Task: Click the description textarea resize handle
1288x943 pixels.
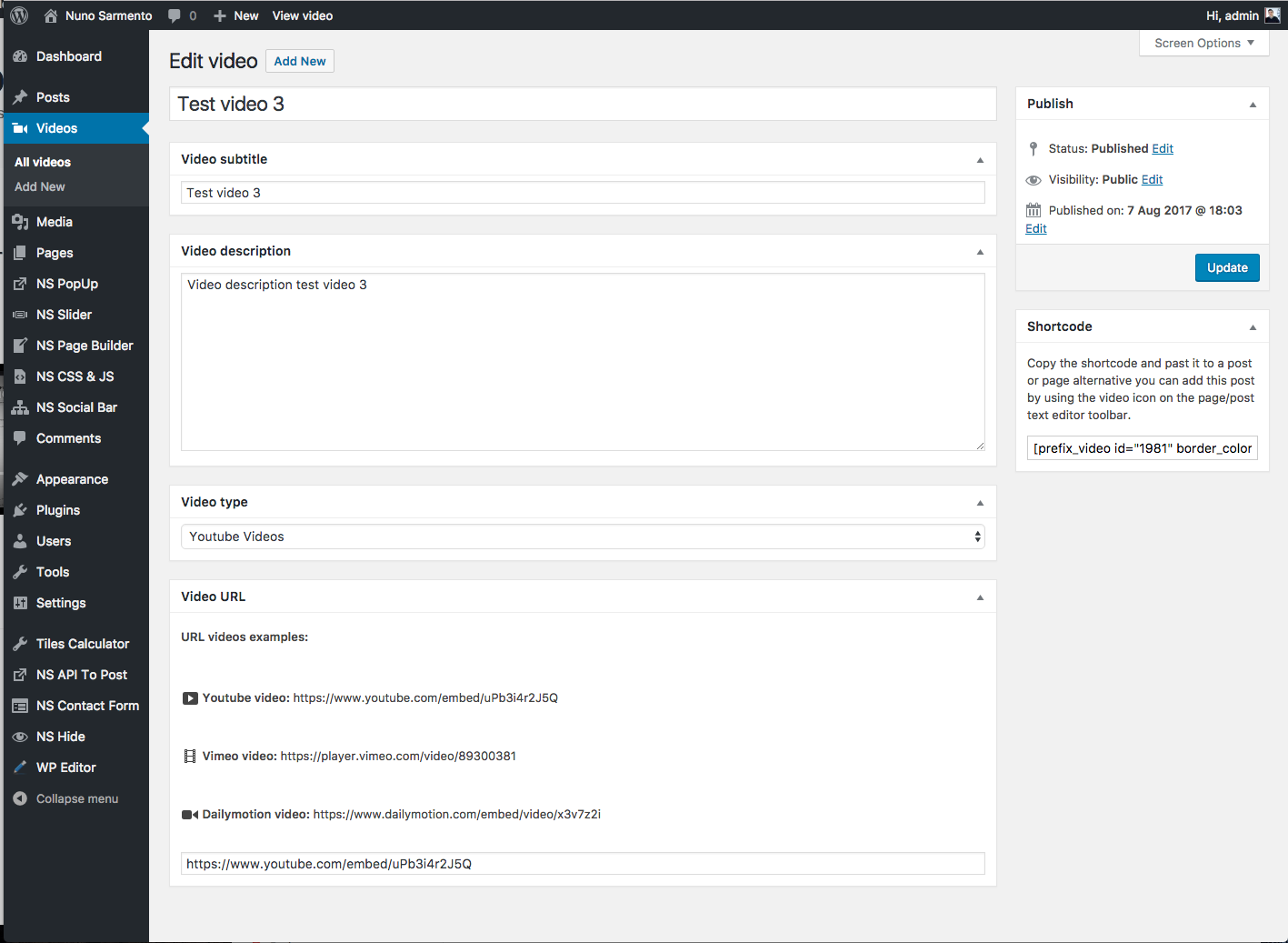Action: [980, 446]
